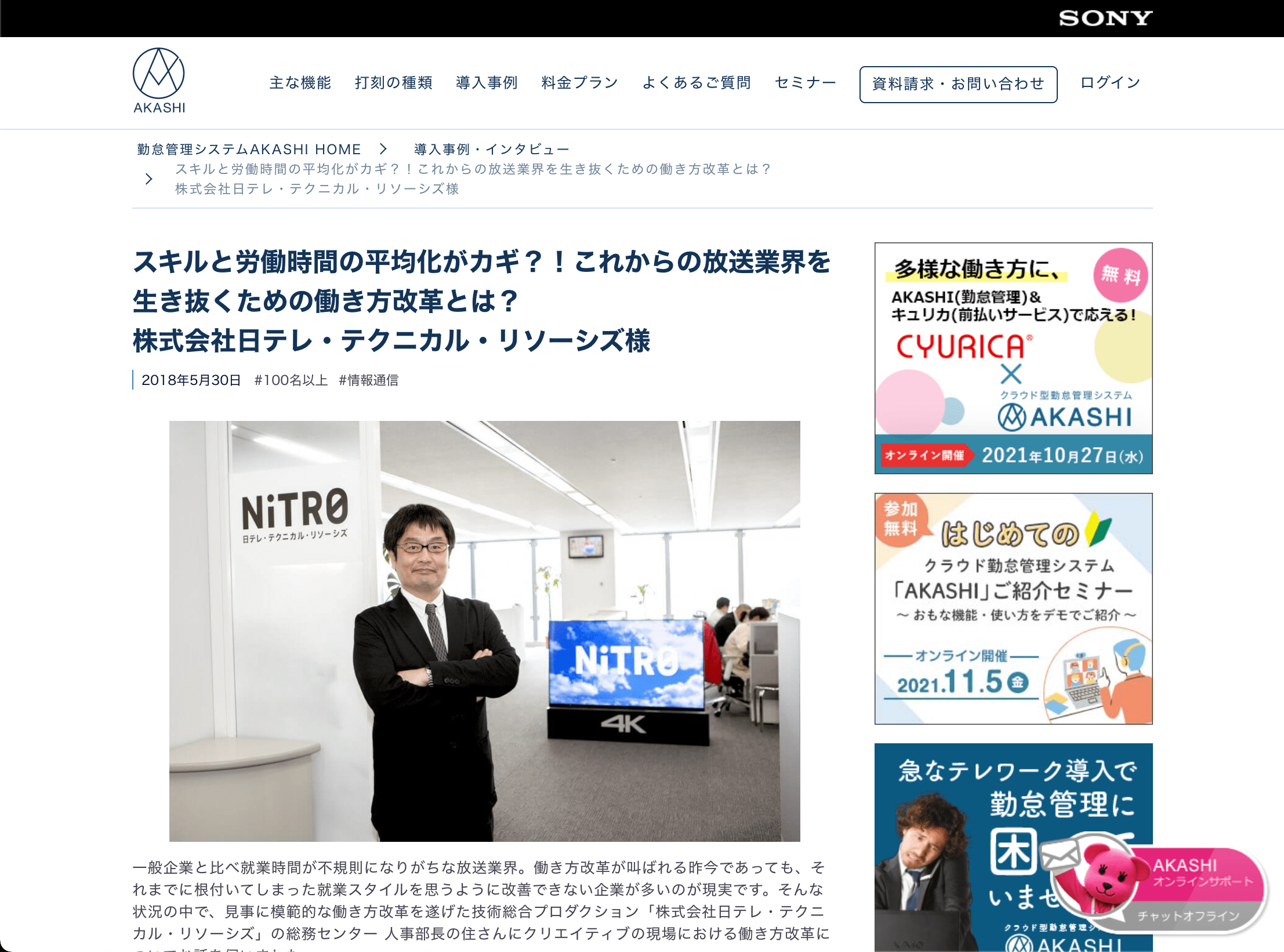
Task: Go to 勤怠管理システムAKASHI HOME breadcrumb
Action: pyautogui.click(x=249, y=150)
